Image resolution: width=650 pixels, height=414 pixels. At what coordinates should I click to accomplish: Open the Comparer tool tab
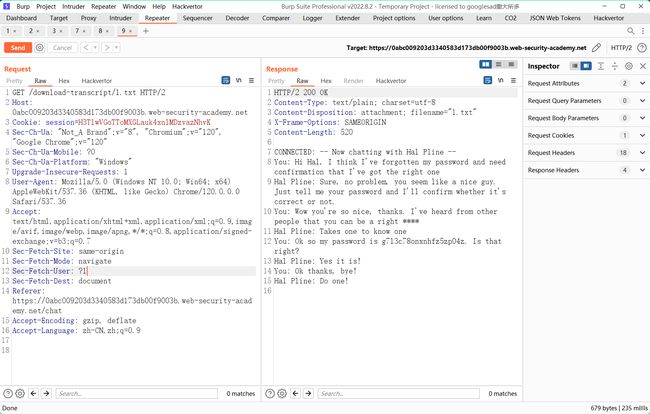[276, 18]
